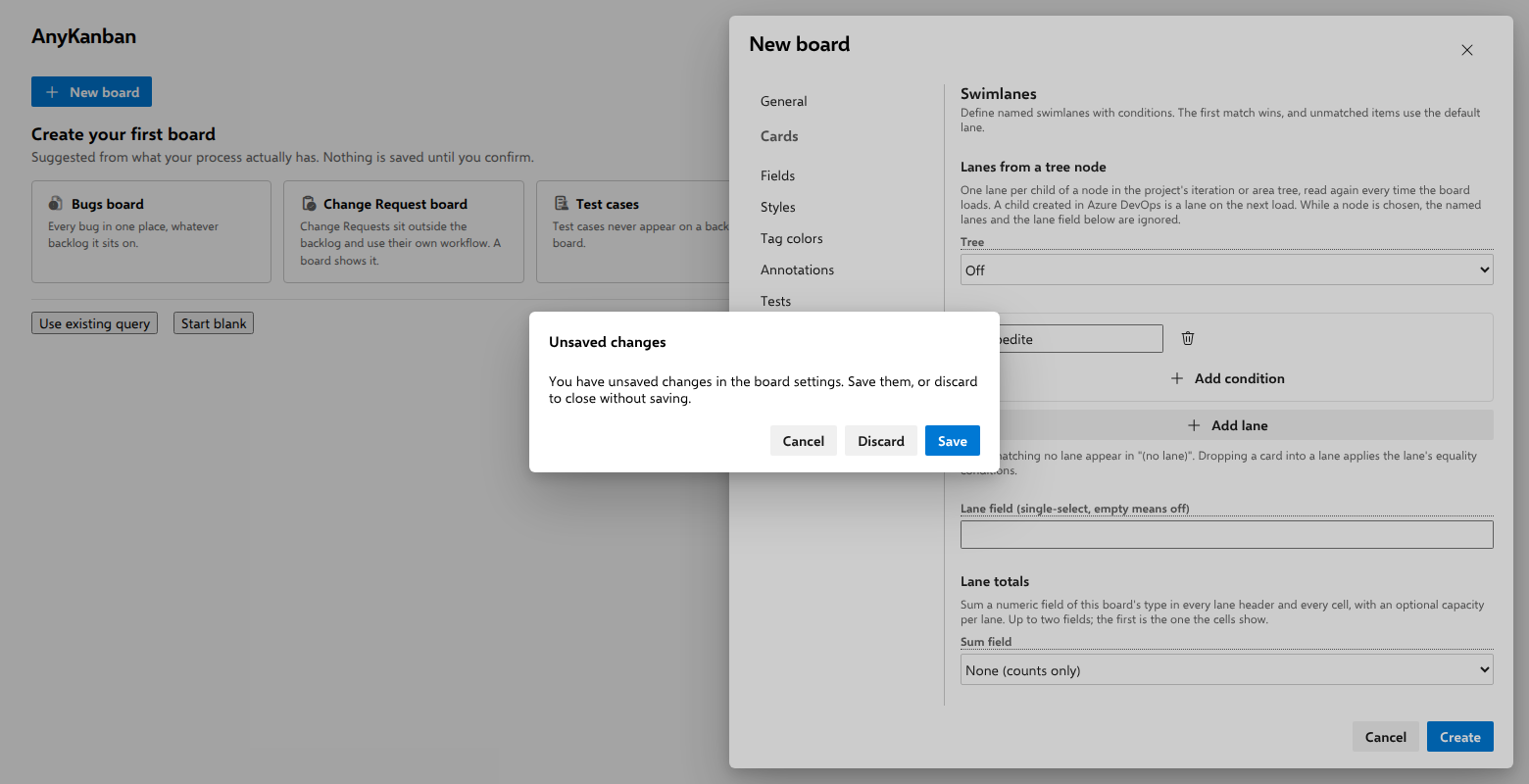Click Create in New board panel
Viewport: 1529px width, 784px height.
pyautogui.click(x=1460, y=737)
